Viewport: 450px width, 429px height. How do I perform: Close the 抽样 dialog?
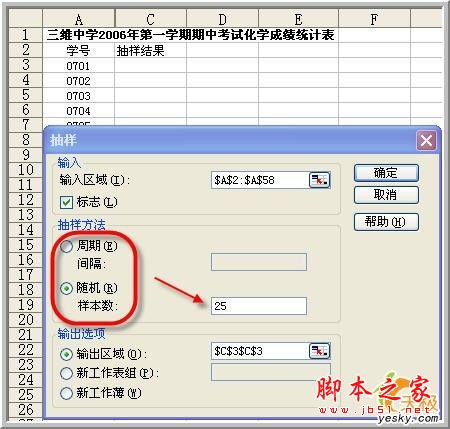[x=426, y=140]
